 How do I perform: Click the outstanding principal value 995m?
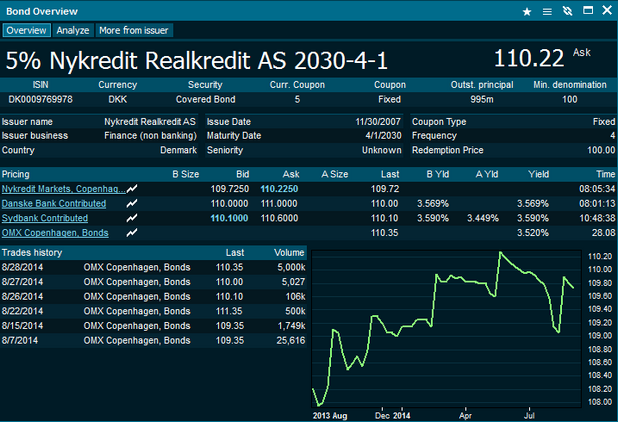click(482, 99)
